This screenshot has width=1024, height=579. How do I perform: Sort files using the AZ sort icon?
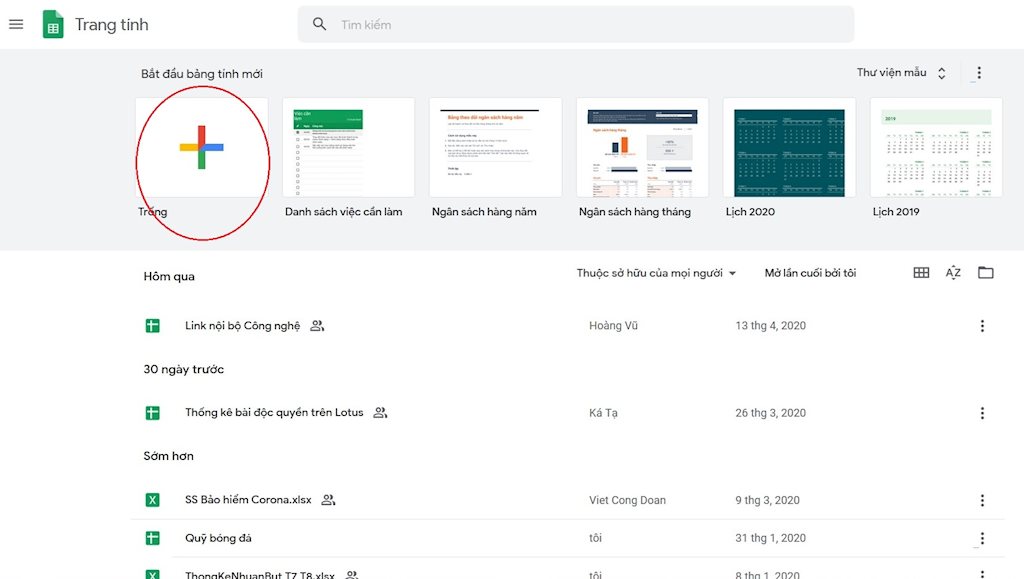click(953, 272)
